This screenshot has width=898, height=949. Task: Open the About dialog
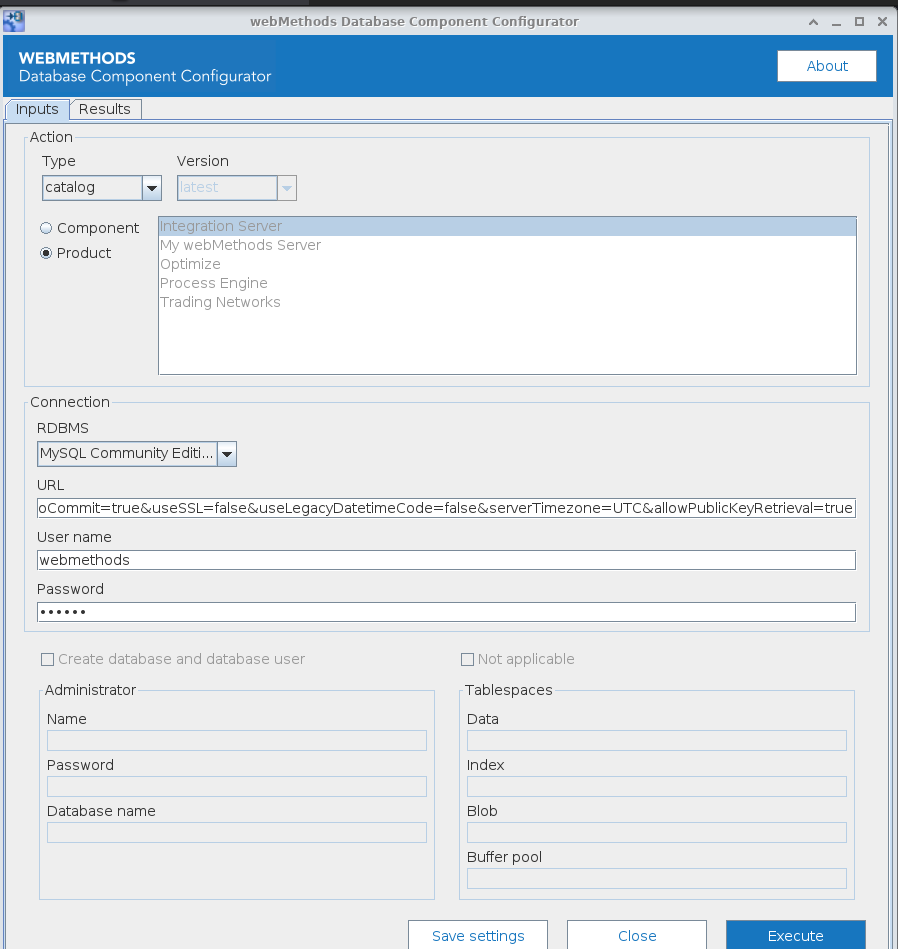point(827,66)
